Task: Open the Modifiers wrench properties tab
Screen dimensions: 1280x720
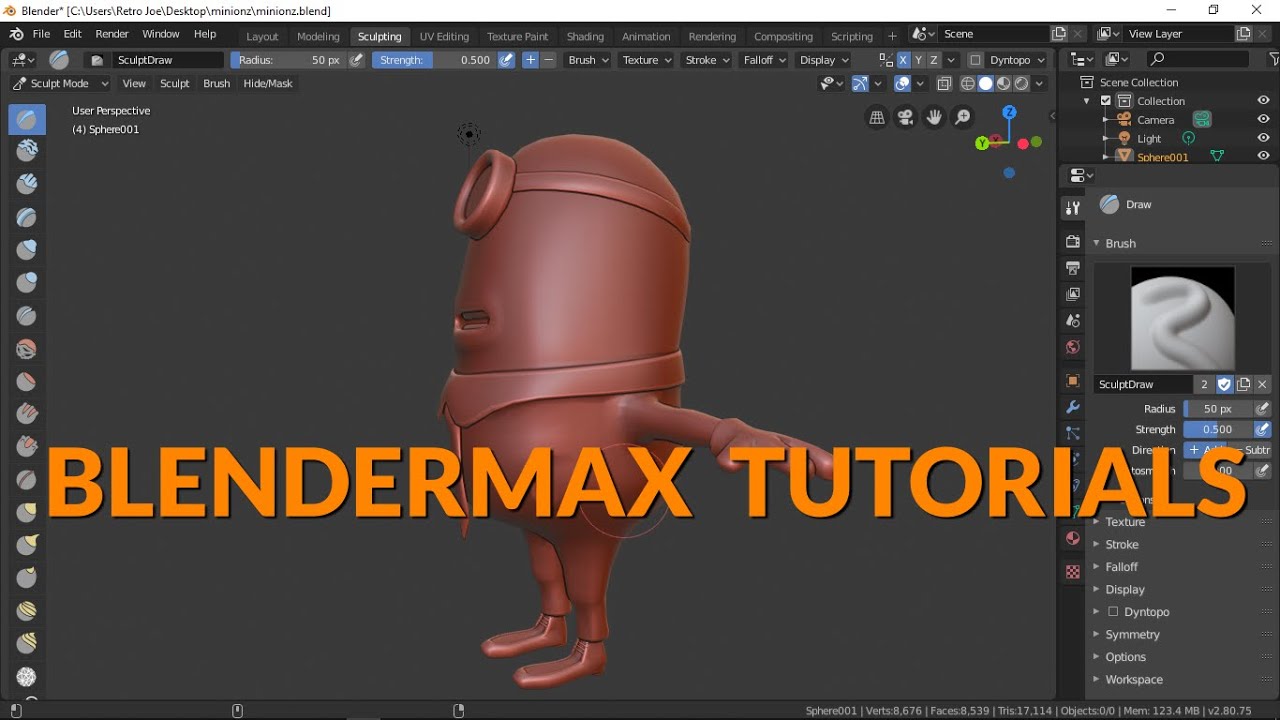Action: pos(1073,408)
